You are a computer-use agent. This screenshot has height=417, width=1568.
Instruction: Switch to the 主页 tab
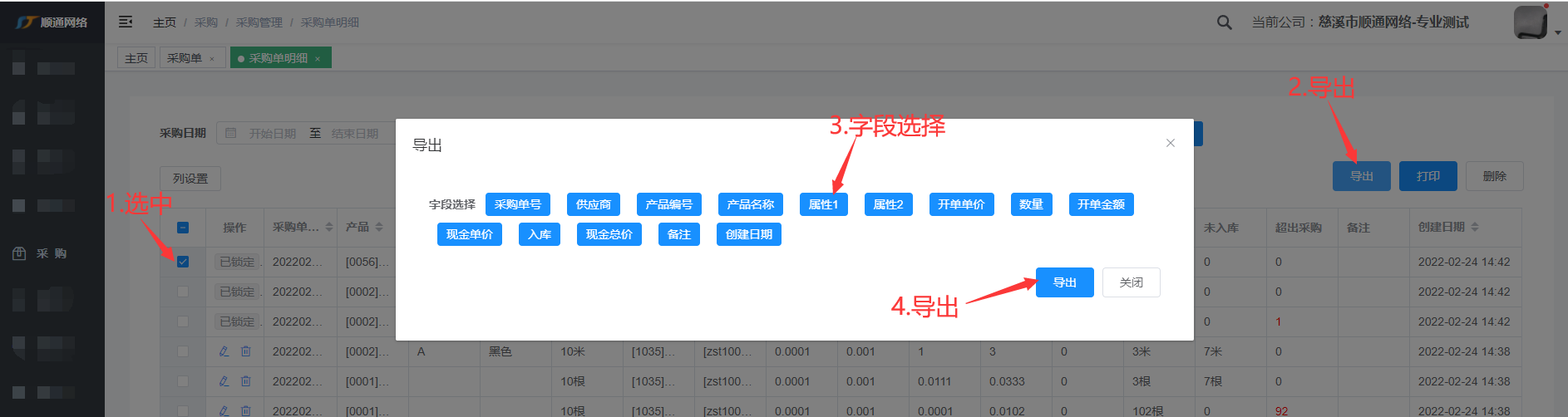coord(136,58)
